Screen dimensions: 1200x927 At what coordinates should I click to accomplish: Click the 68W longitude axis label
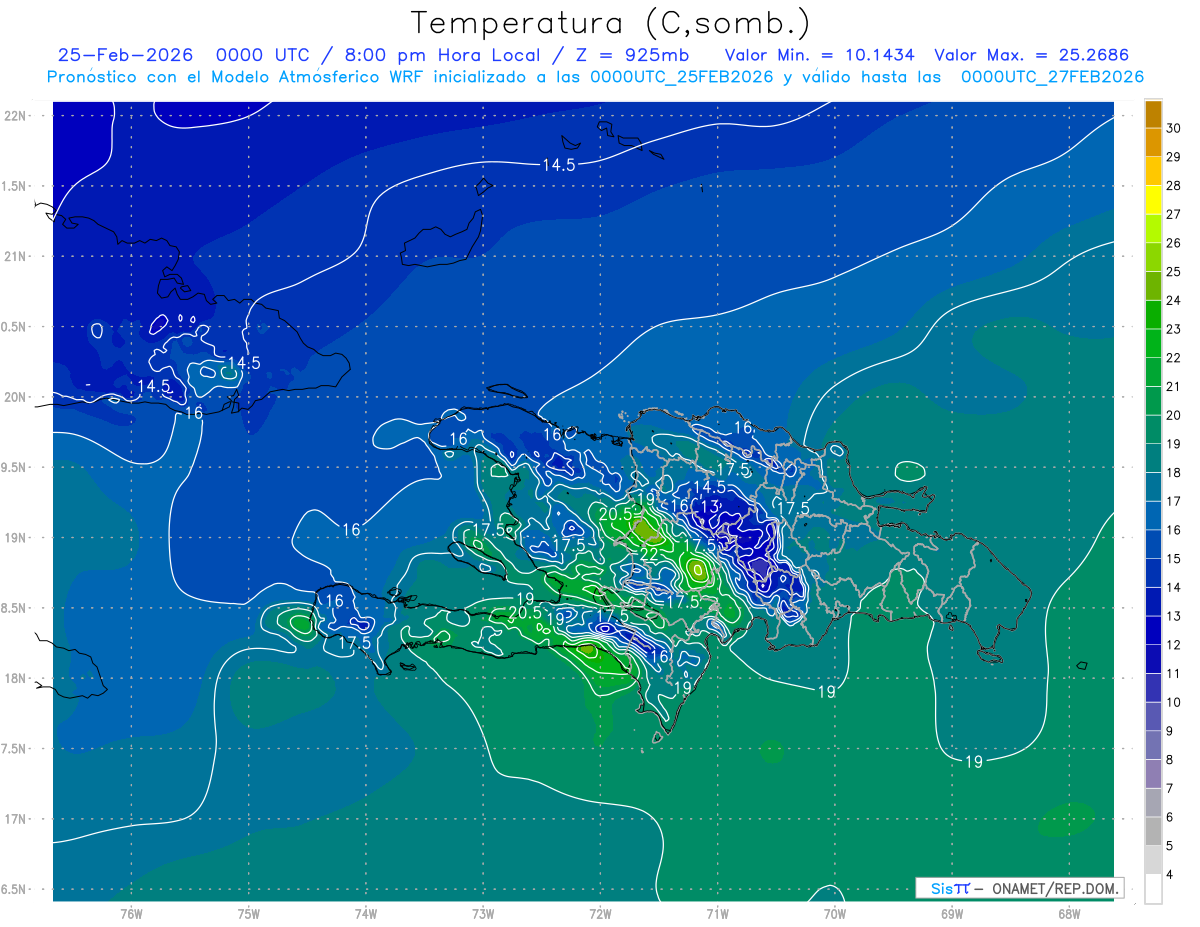point(1068,913)
